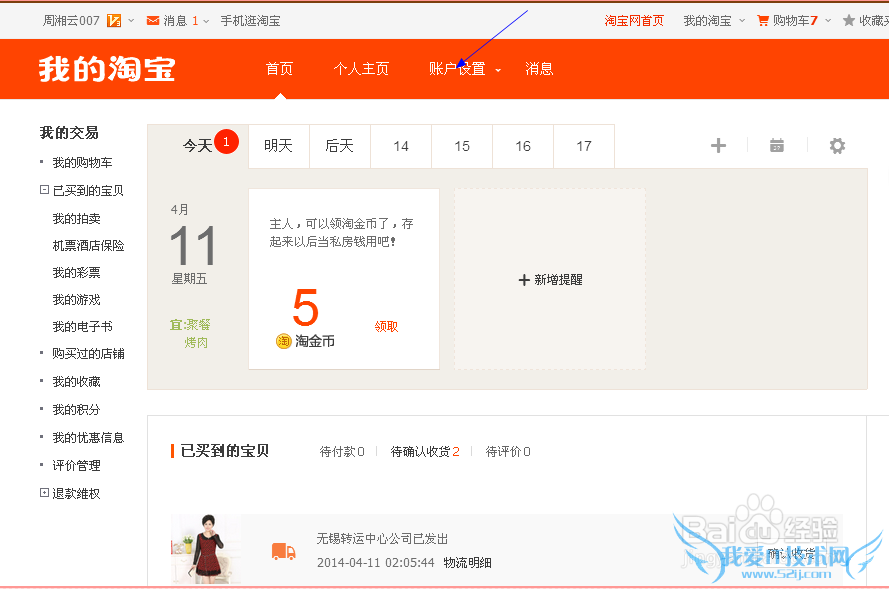This screenshot has width=889, height=589.
Task: Expand the 我的淘宝 dropdown in the top bar
Action: [x=742, y=21]
